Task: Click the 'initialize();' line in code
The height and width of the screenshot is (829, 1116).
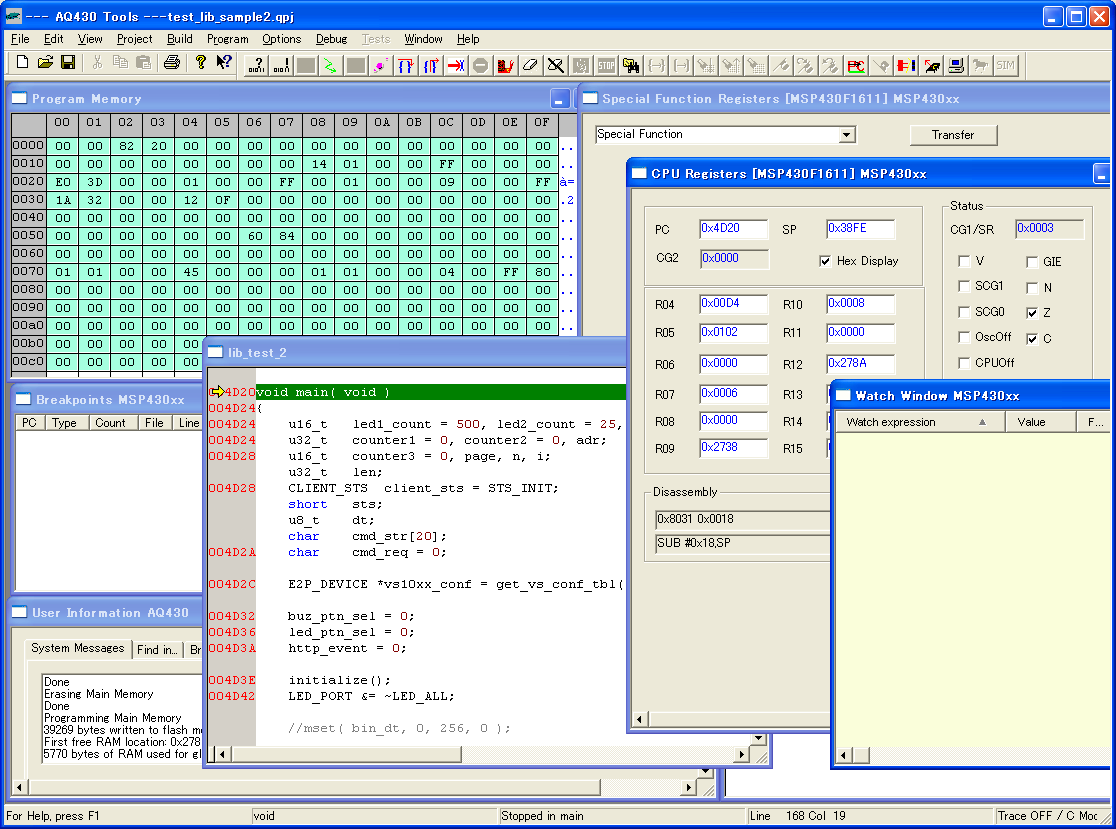Action: 339,680
